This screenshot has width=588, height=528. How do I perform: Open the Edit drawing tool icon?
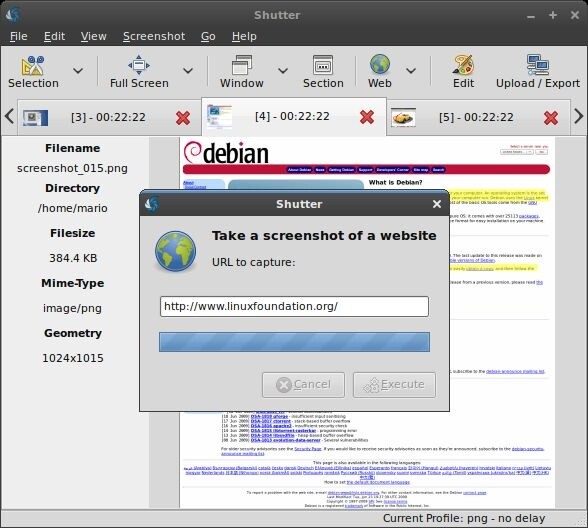tap(463, 65)
